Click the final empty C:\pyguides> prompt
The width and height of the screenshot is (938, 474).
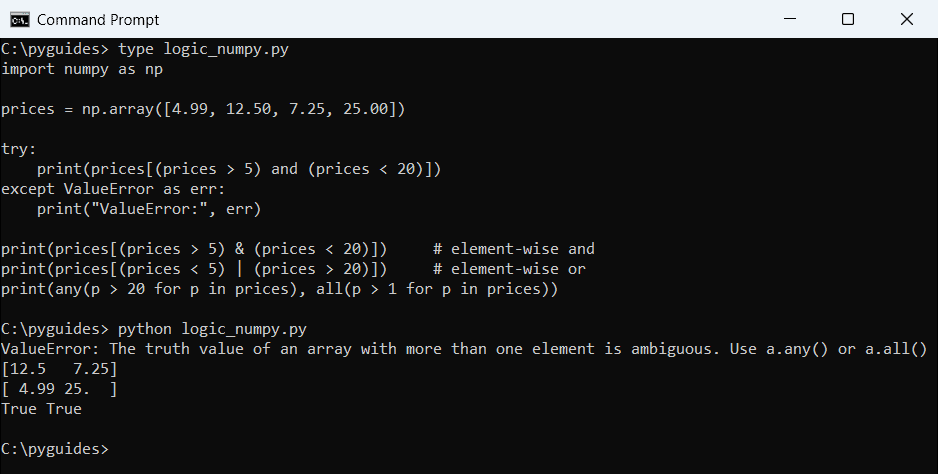click(55, 449)
